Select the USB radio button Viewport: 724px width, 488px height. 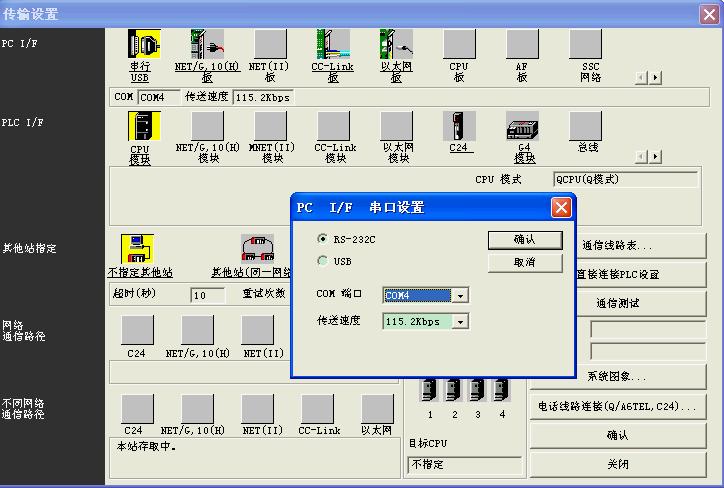322,261
